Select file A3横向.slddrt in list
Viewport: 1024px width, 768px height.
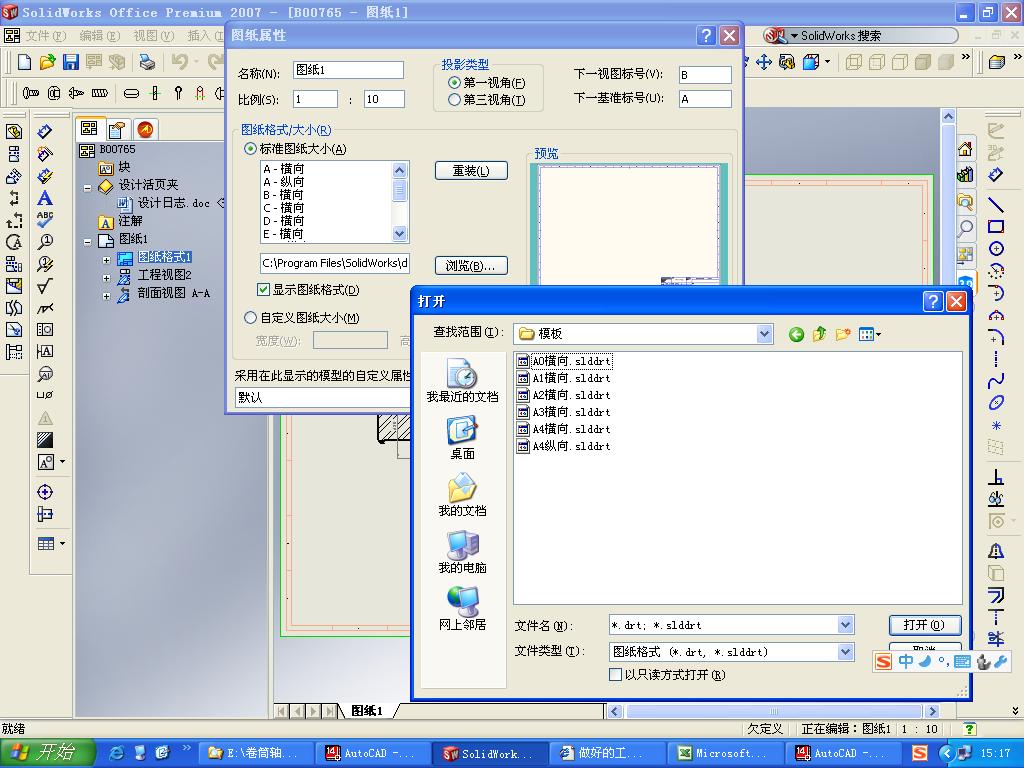(x=564, y=412)
